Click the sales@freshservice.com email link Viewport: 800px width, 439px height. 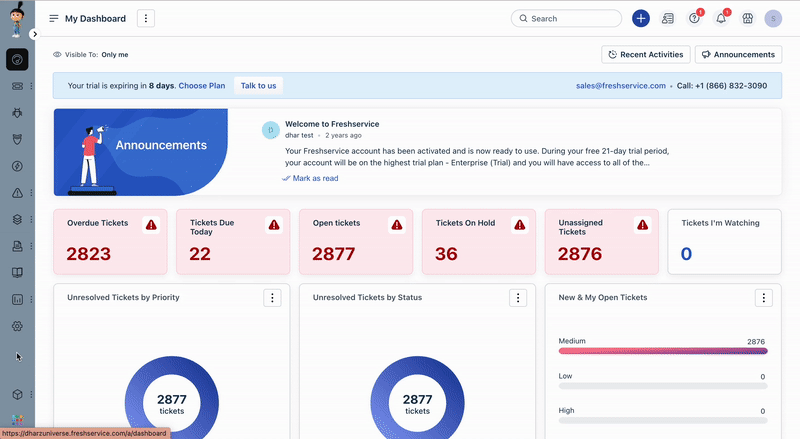(621, 86)
